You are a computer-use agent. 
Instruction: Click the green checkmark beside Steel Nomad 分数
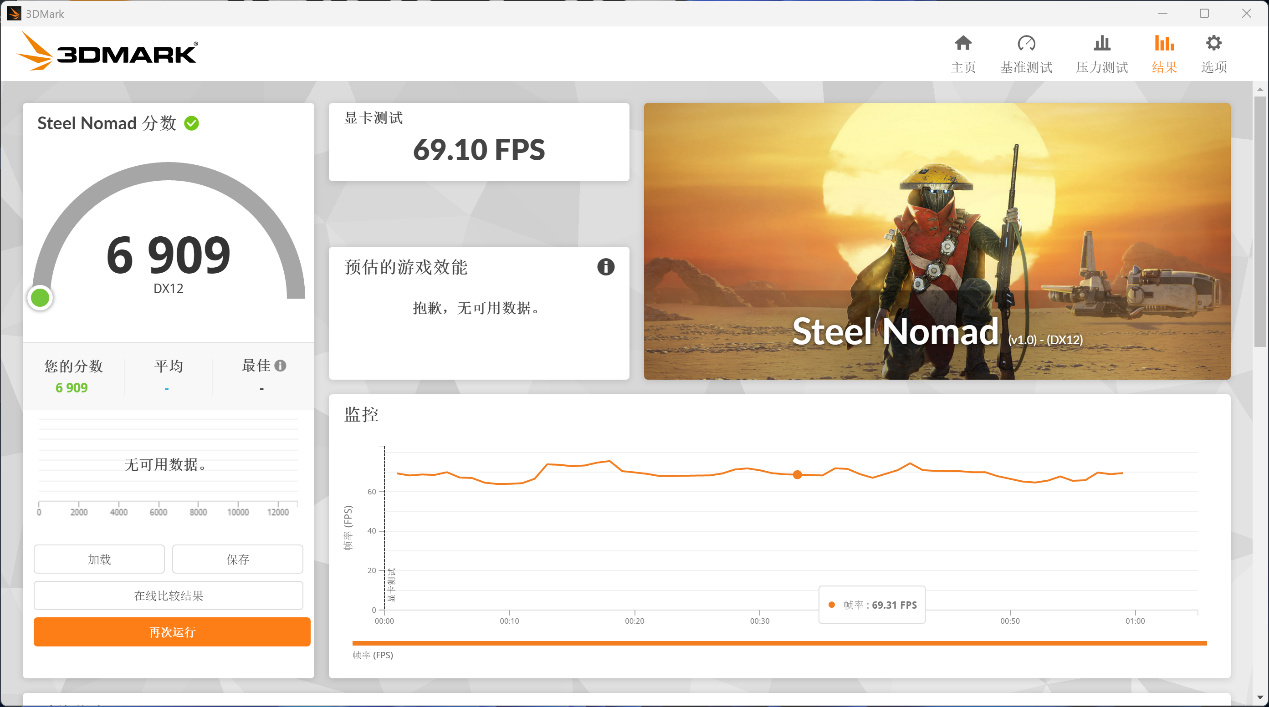pyautogui.click(x=190, y=123)
